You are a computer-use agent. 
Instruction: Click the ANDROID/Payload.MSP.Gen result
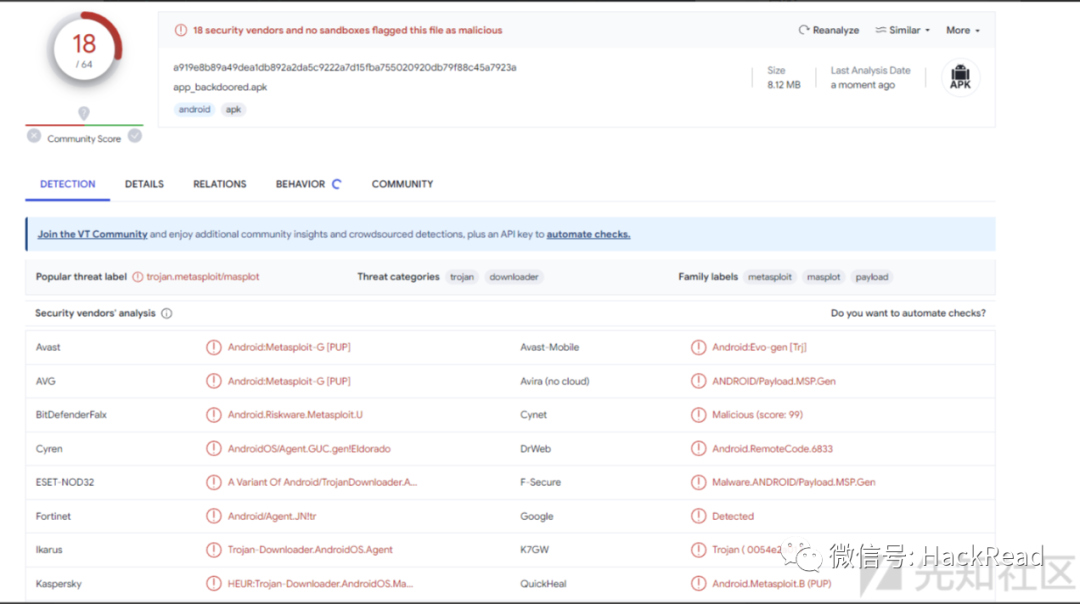coord(773,381)
